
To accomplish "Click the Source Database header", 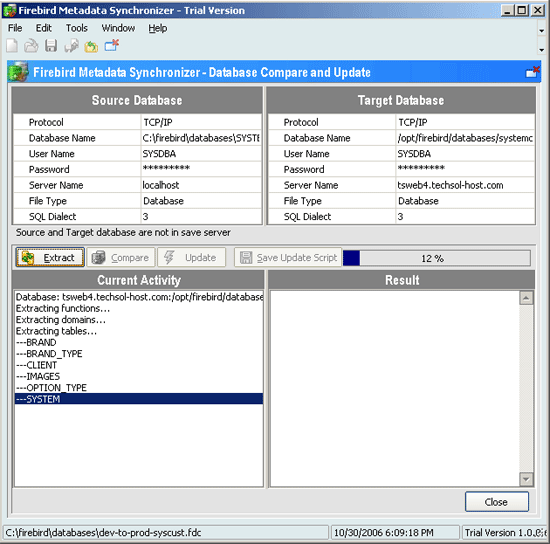I will (x=137, y=100).
